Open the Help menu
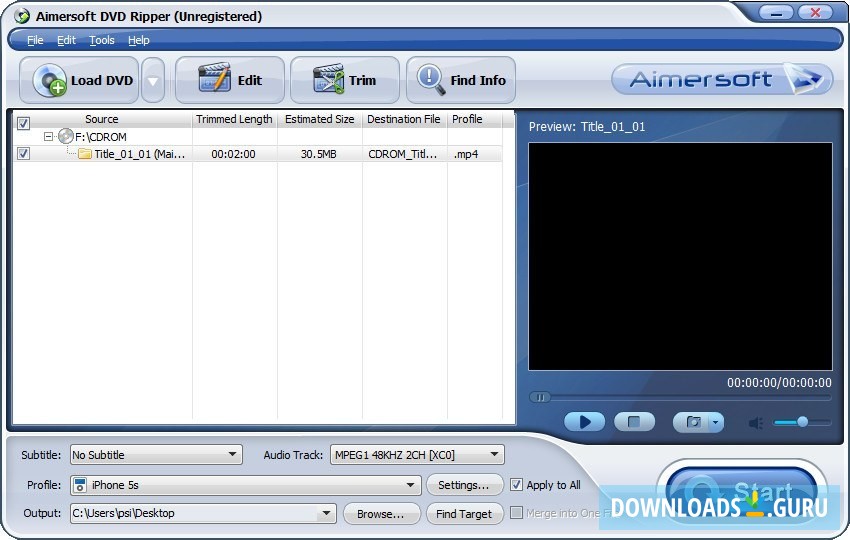The image size is (850, 540). coord(139,40)
